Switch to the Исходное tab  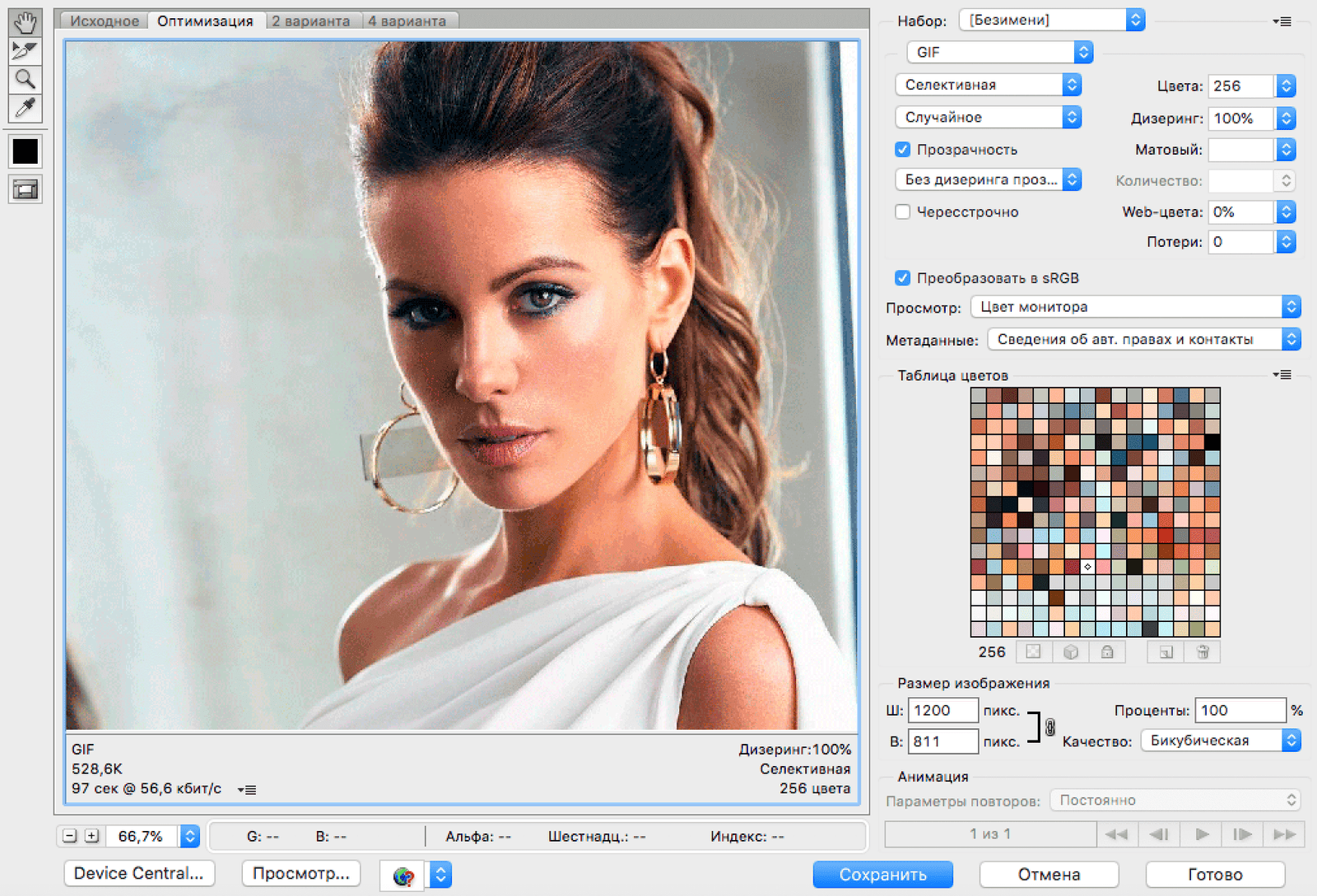coord(105,21)
